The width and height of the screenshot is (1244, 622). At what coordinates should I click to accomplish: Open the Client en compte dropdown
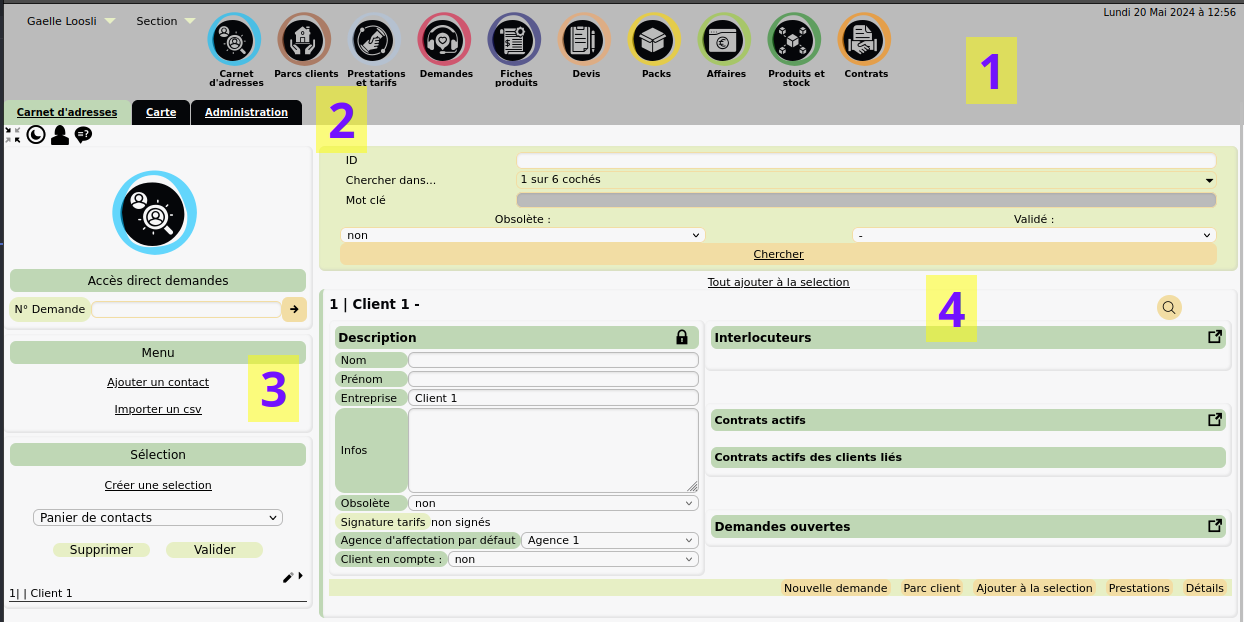pos(573,558)
